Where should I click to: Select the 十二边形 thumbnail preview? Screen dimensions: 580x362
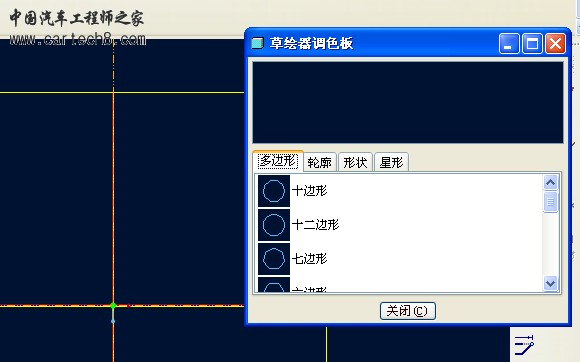click(x=274, y=225)
